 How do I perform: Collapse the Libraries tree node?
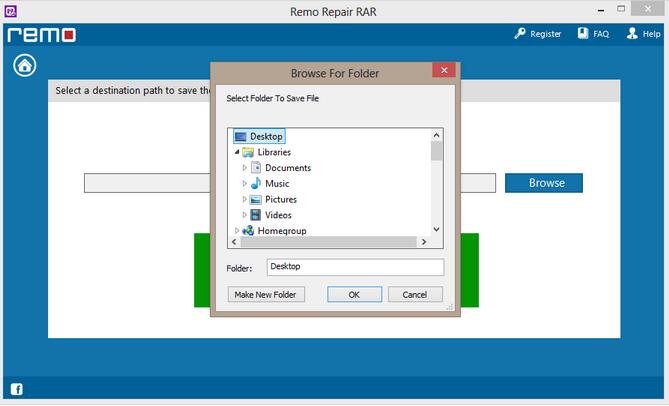(237, 152)
